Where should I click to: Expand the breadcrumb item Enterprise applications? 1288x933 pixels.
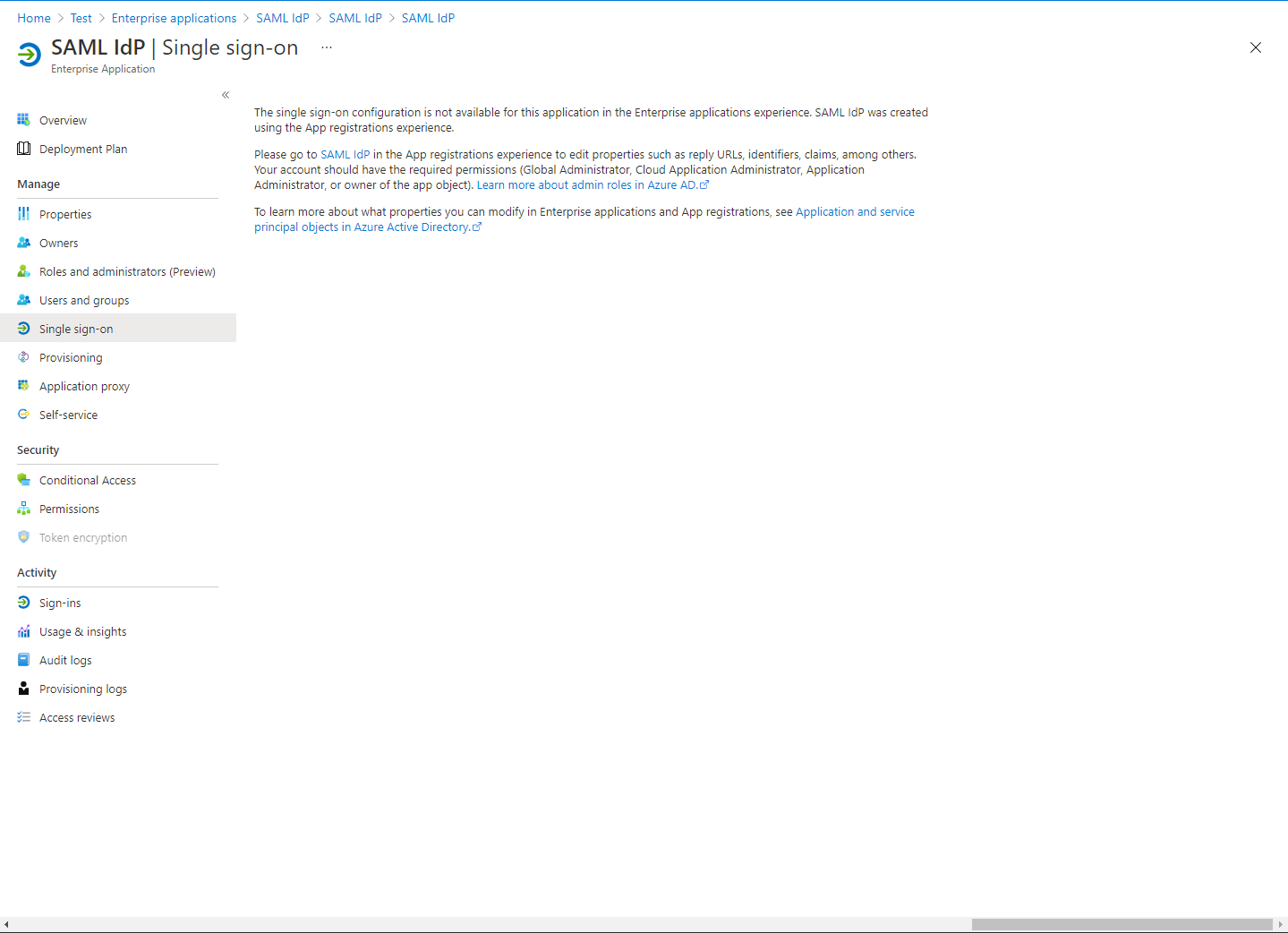(174, 18)
